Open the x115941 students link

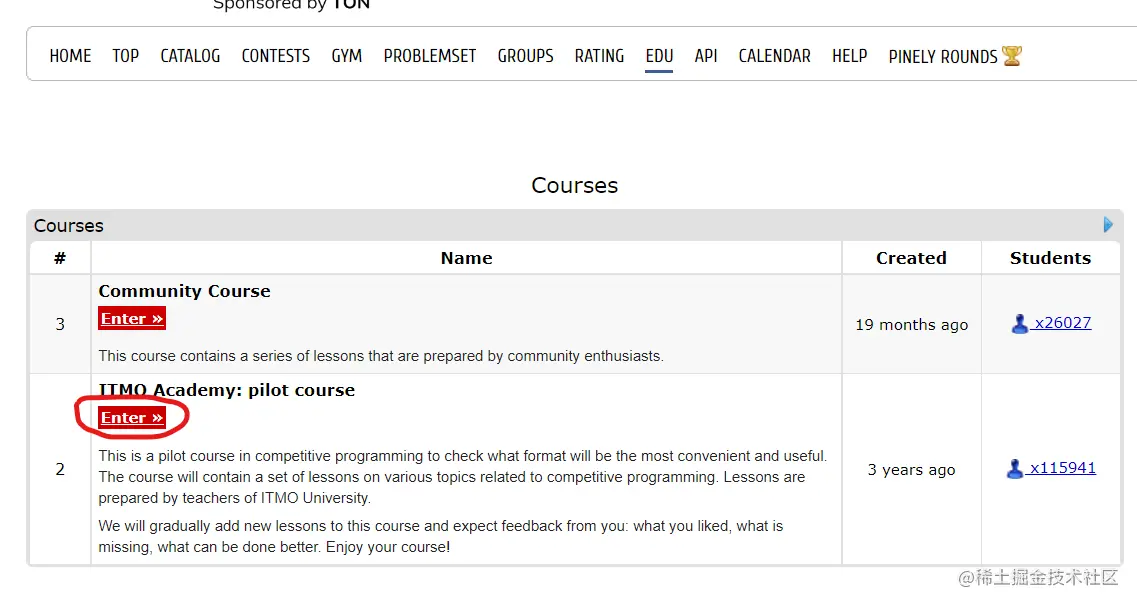(x=1062, y=468)
